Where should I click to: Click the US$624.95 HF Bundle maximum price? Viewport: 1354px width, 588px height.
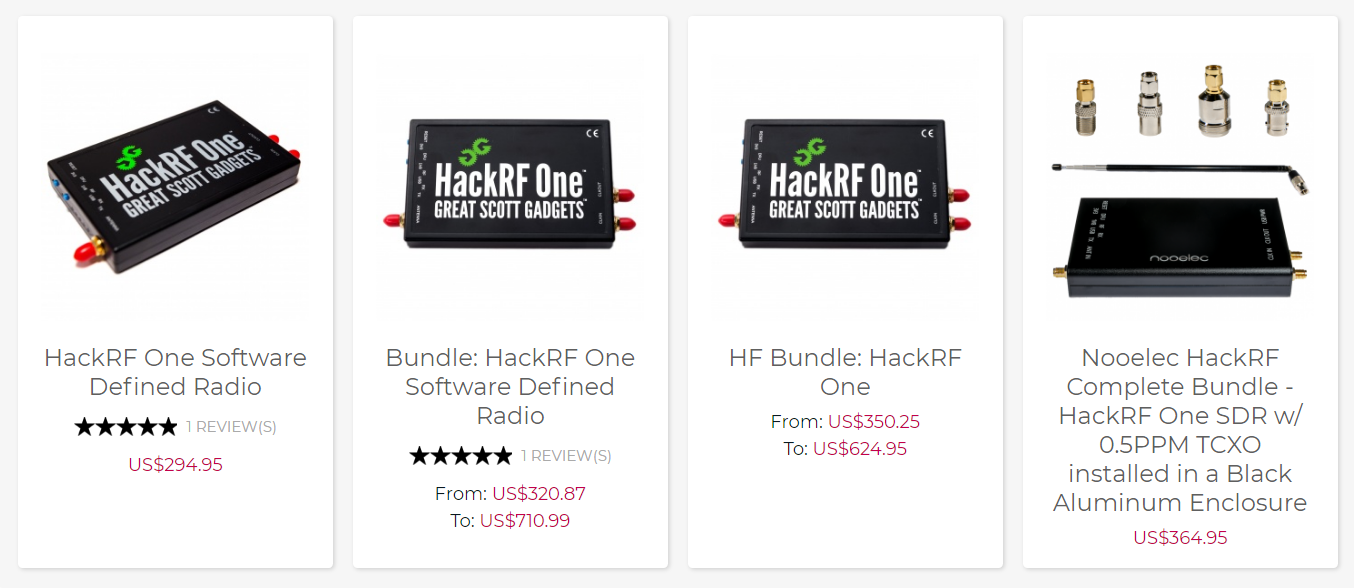[860, 449]
